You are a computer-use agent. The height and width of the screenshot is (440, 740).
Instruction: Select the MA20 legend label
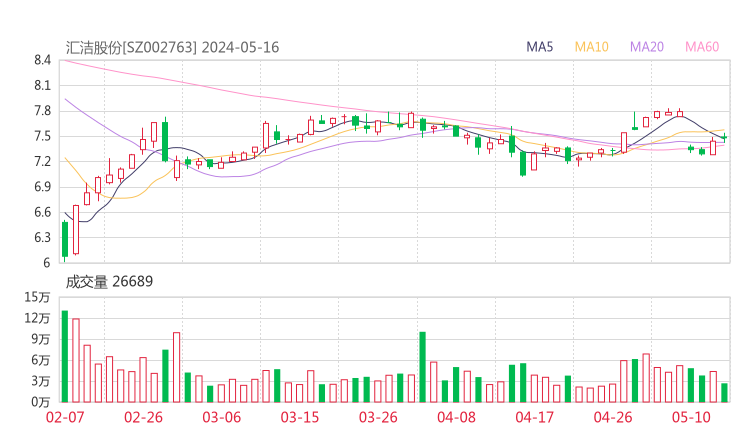click(647, 47)
